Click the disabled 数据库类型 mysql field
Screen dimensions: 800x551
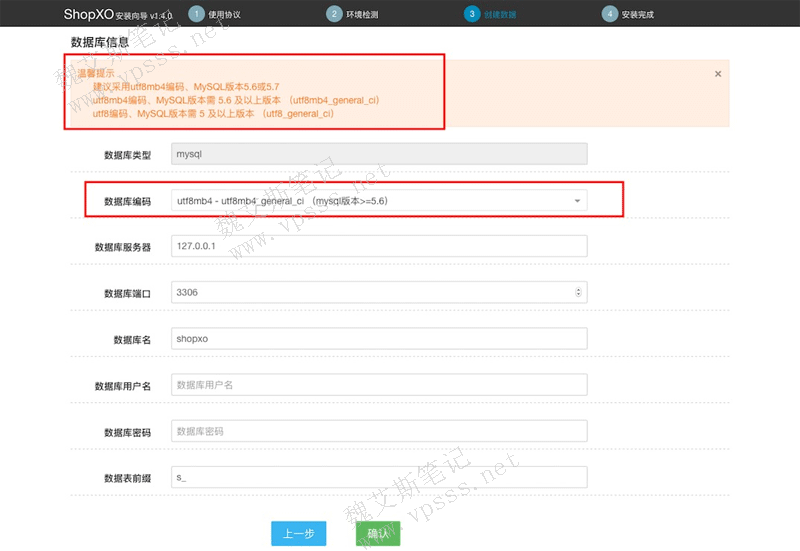pyautogui.click(x=379, y=155)
